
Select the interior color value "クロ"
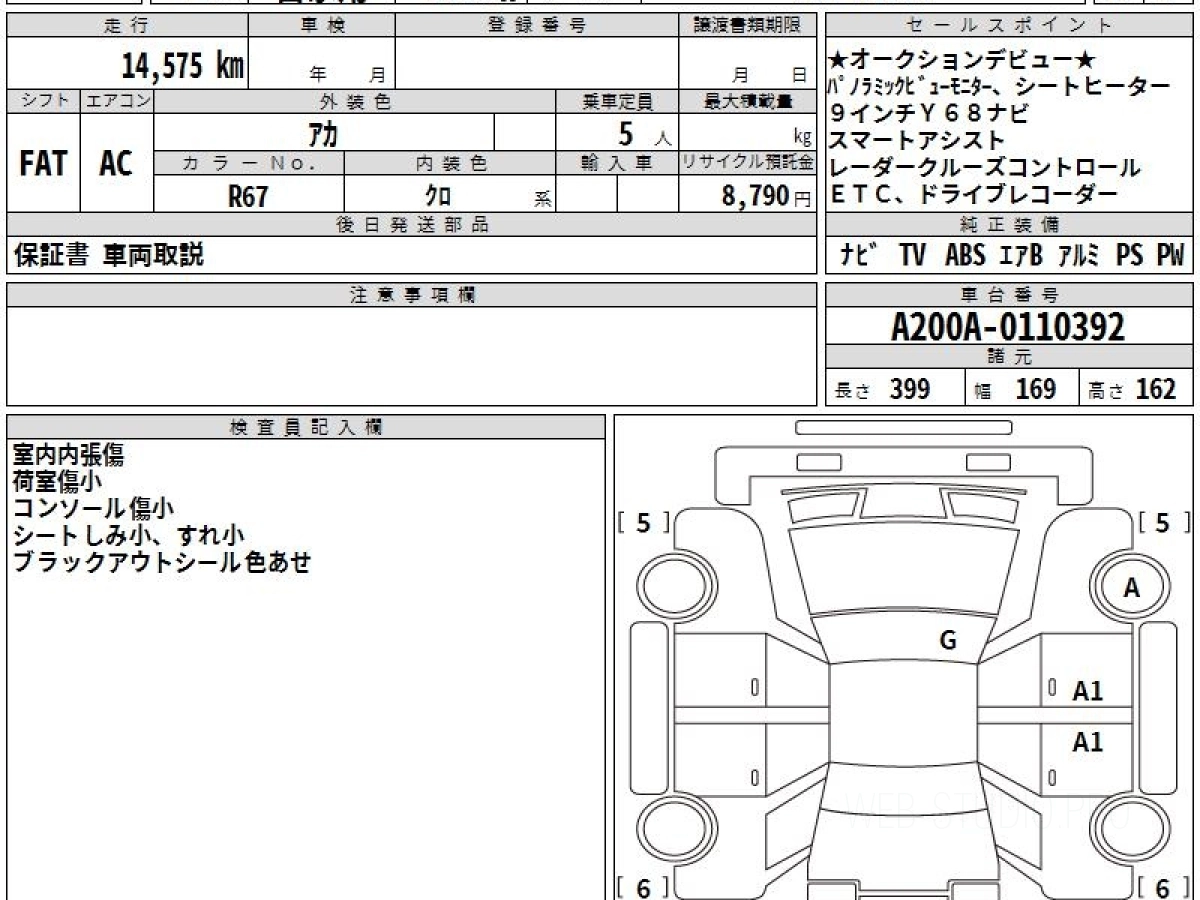click(438, 196)
